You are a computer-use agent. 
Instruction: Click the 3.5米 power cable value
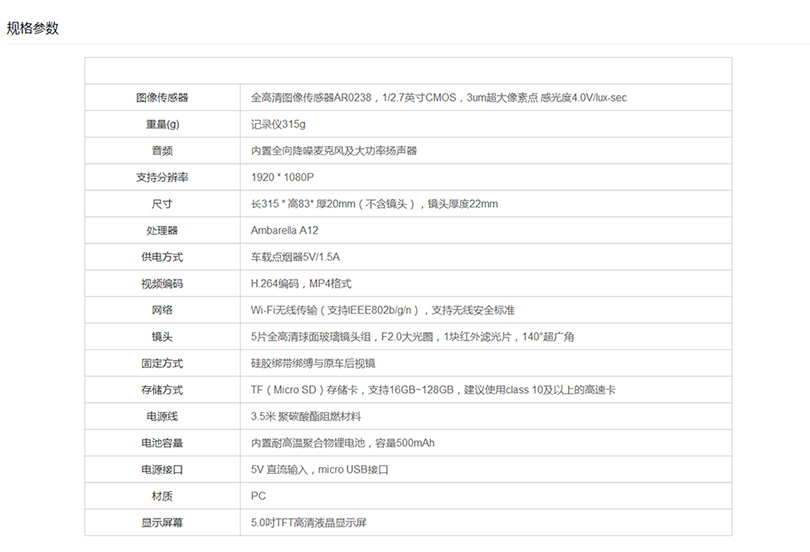point(306,416)
